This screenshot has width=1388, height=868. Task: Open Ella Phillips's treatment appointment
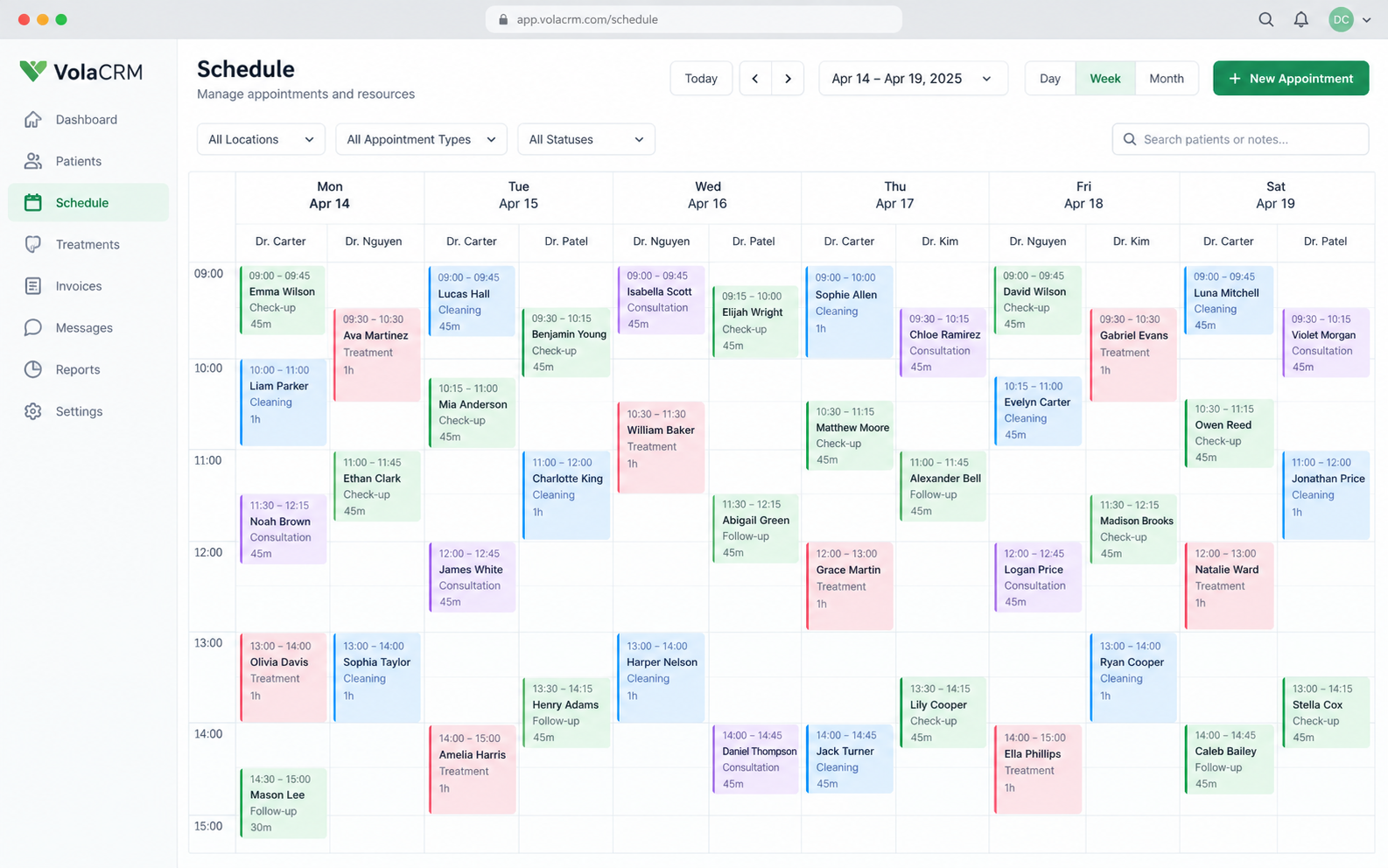click(x=1038, y=769)
